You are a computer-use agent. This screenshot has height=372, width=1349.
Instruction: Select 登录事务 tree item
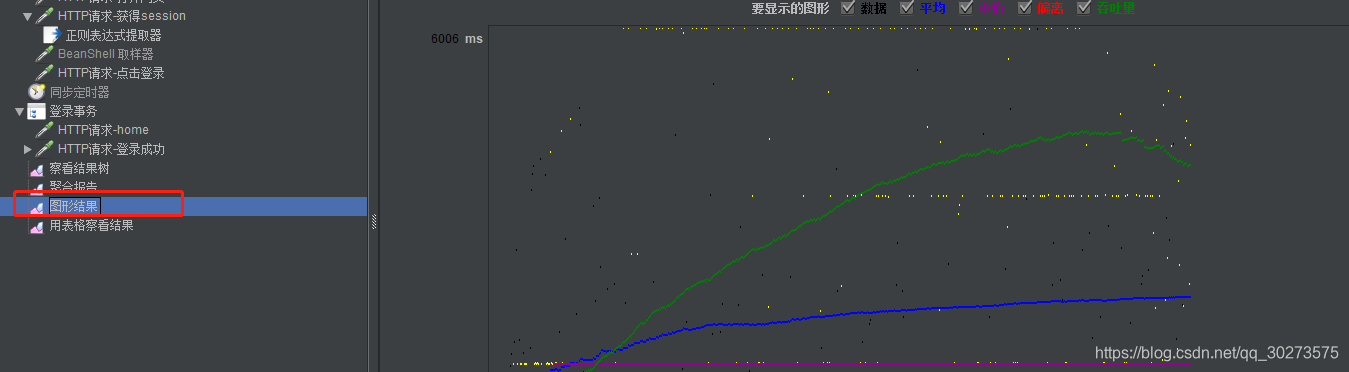73,111
